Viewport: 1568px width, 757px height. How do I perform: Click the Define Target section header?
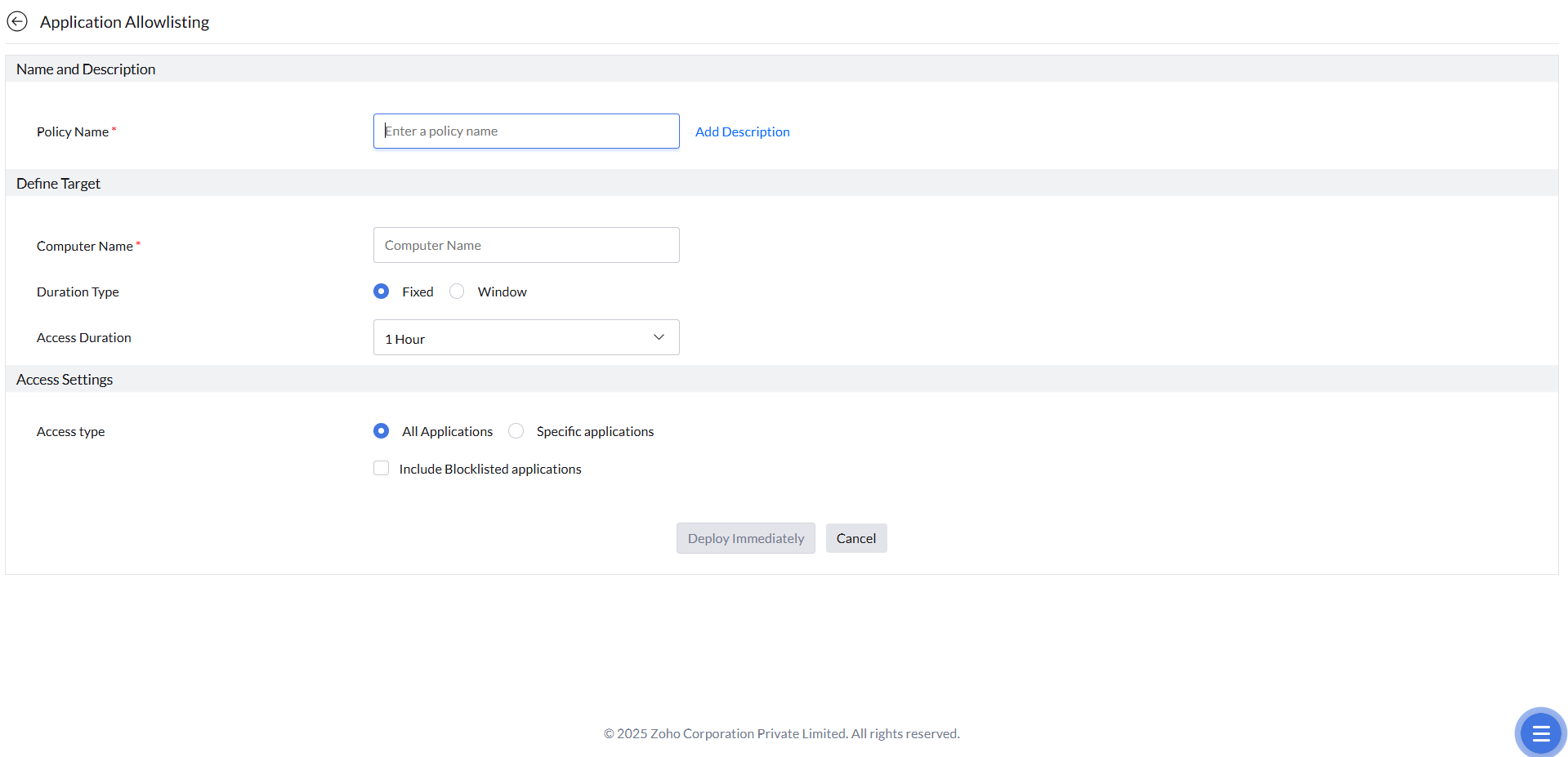(x=58, y=184)
